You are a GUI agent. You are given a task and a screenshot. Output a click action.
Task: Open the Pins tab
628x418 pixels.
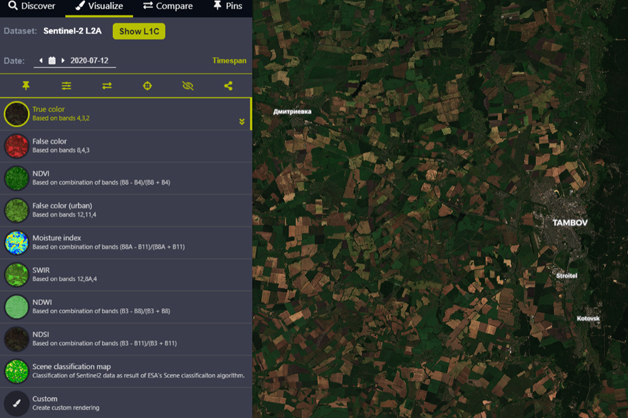pos(227,7)
